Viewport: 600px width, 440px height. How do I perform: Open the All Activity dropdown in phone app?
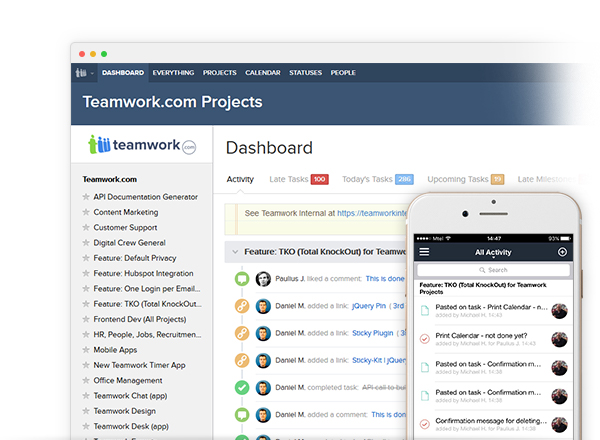pos(493,253)
